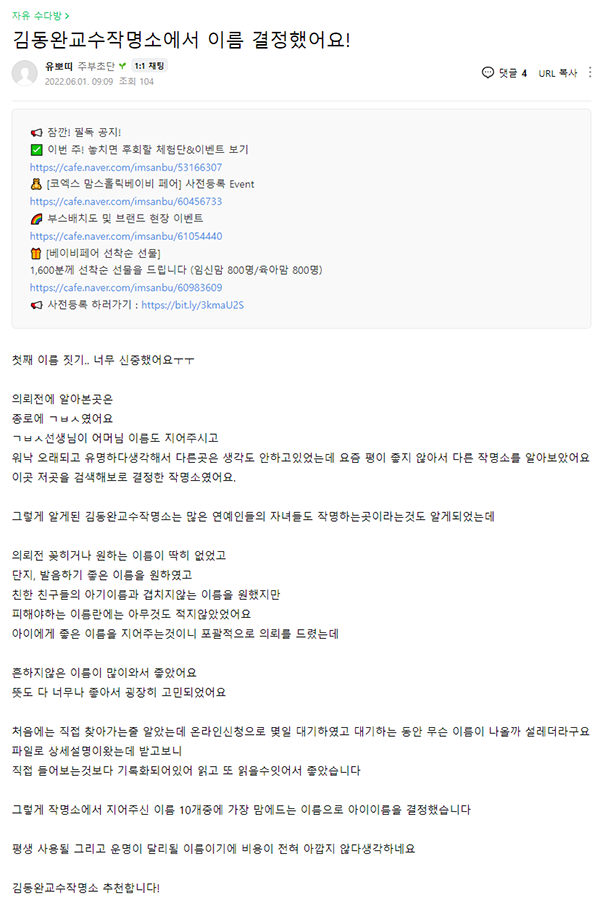Open link cafe.naver.com/imsanbu/61054440
The width and height of the screenshot is (600, 914).
click(x=126, y=236)
